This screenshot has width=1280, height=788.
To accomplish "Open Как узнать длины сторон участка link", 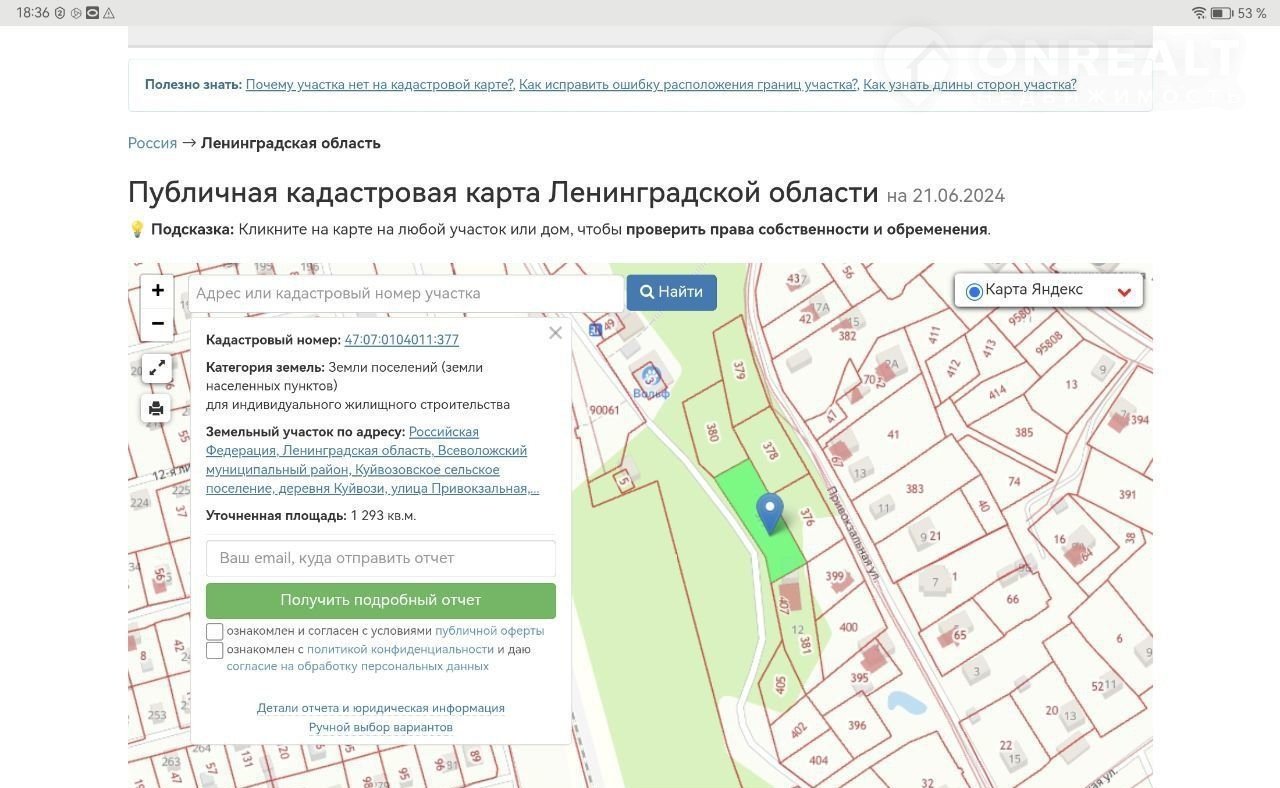I will click(969, 85).
